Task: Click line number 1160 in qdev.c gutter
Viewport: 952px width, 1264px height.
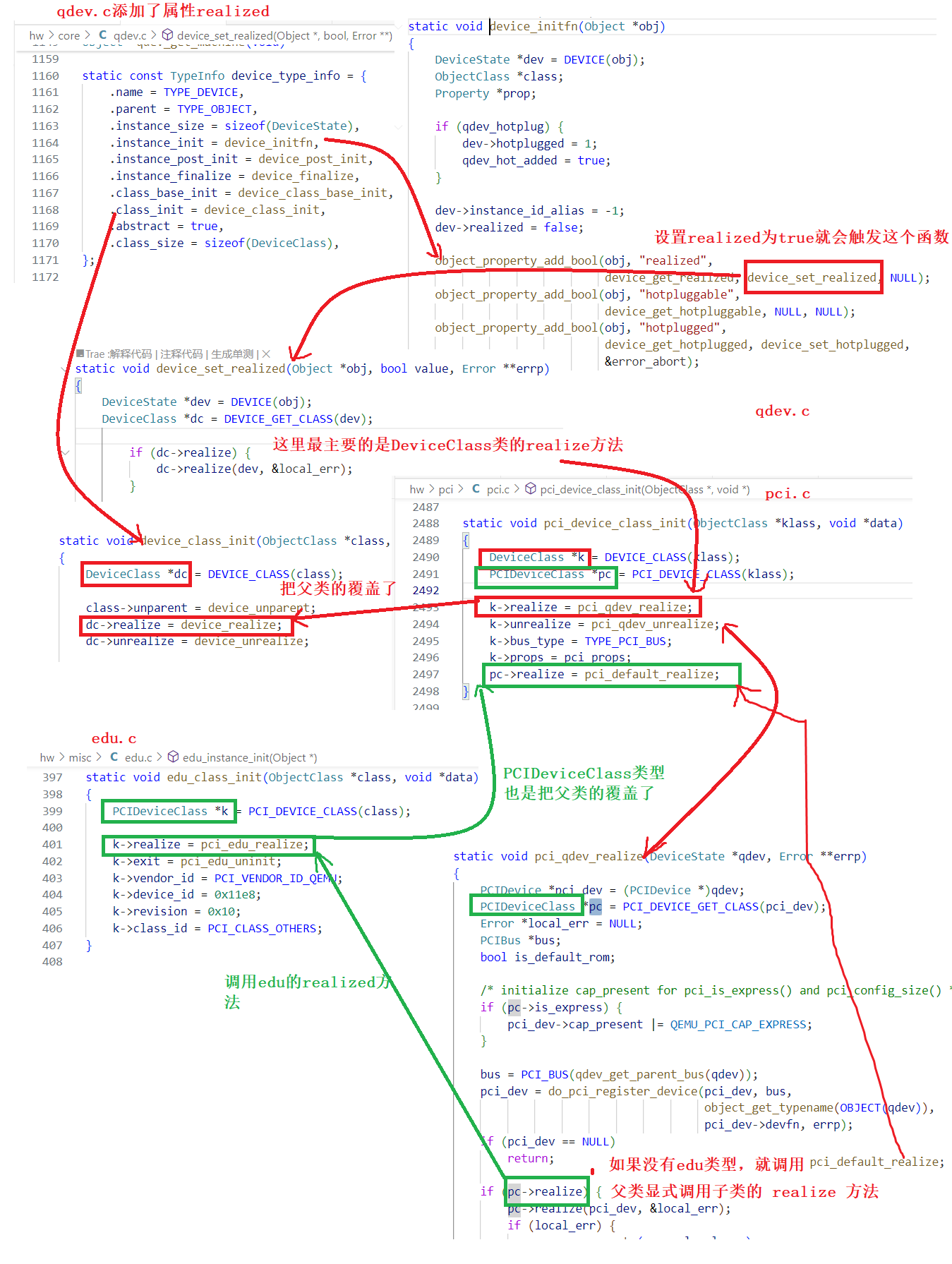Action: click(x=45, y=76)
